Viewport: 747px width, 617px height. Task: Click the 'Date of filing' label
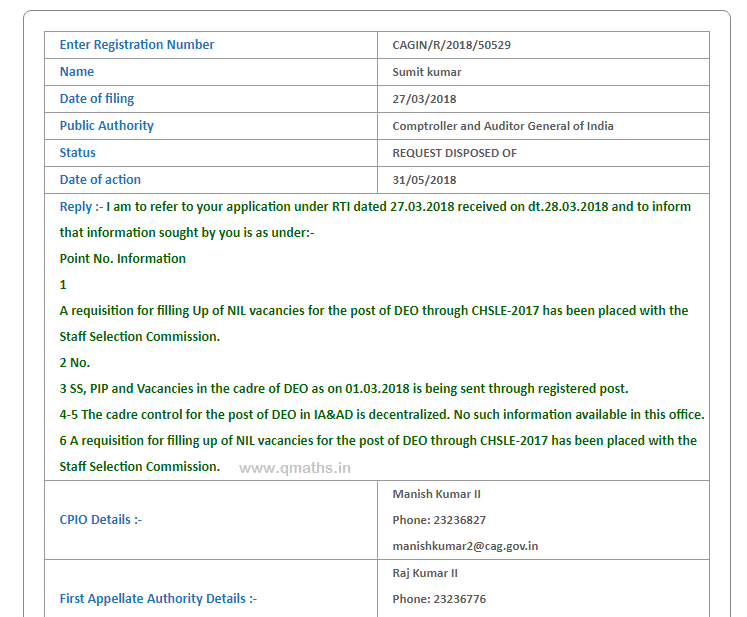click(97, 99)
